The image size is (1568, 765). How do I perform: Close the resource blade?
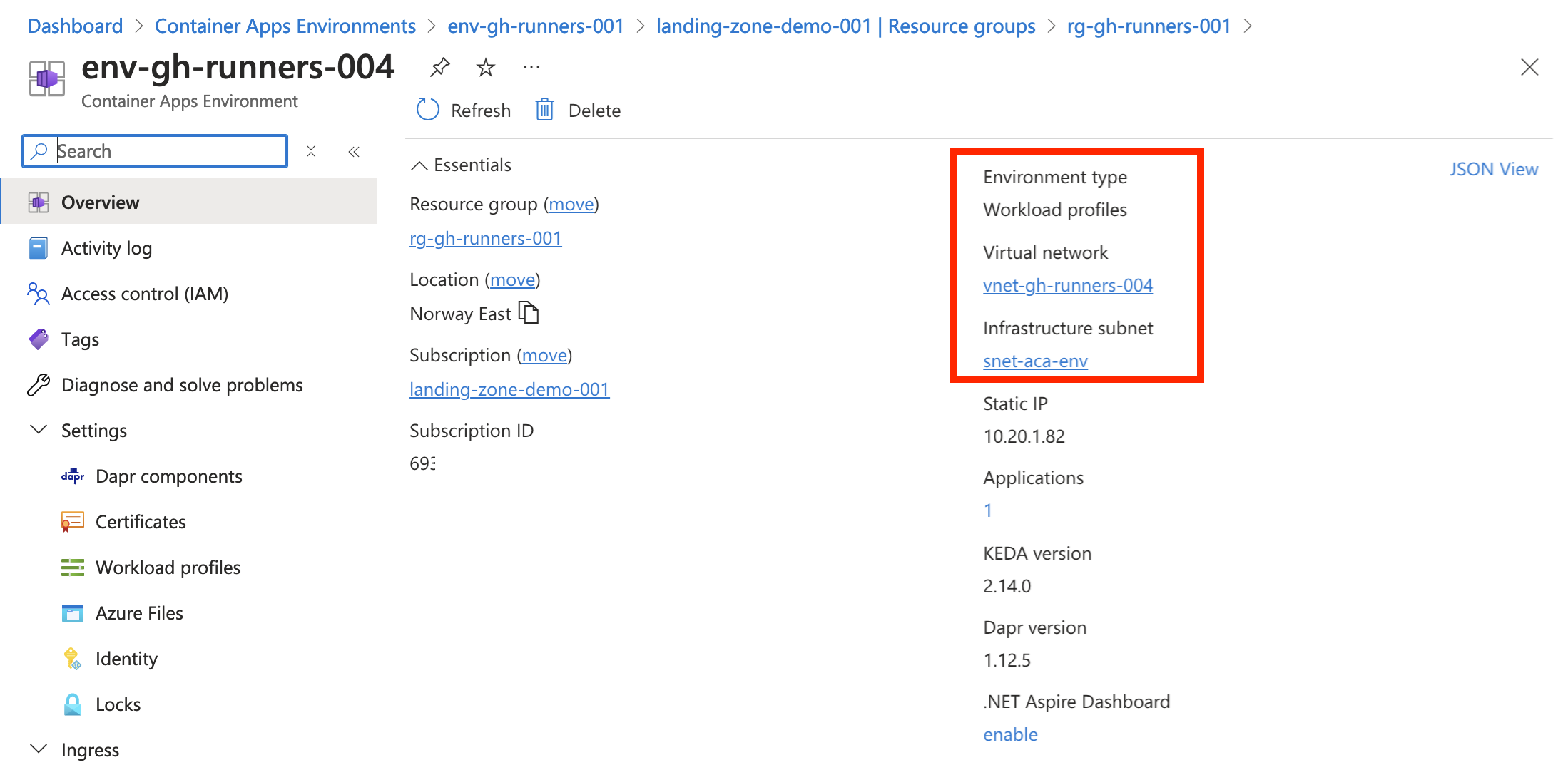click(1529, 68)
